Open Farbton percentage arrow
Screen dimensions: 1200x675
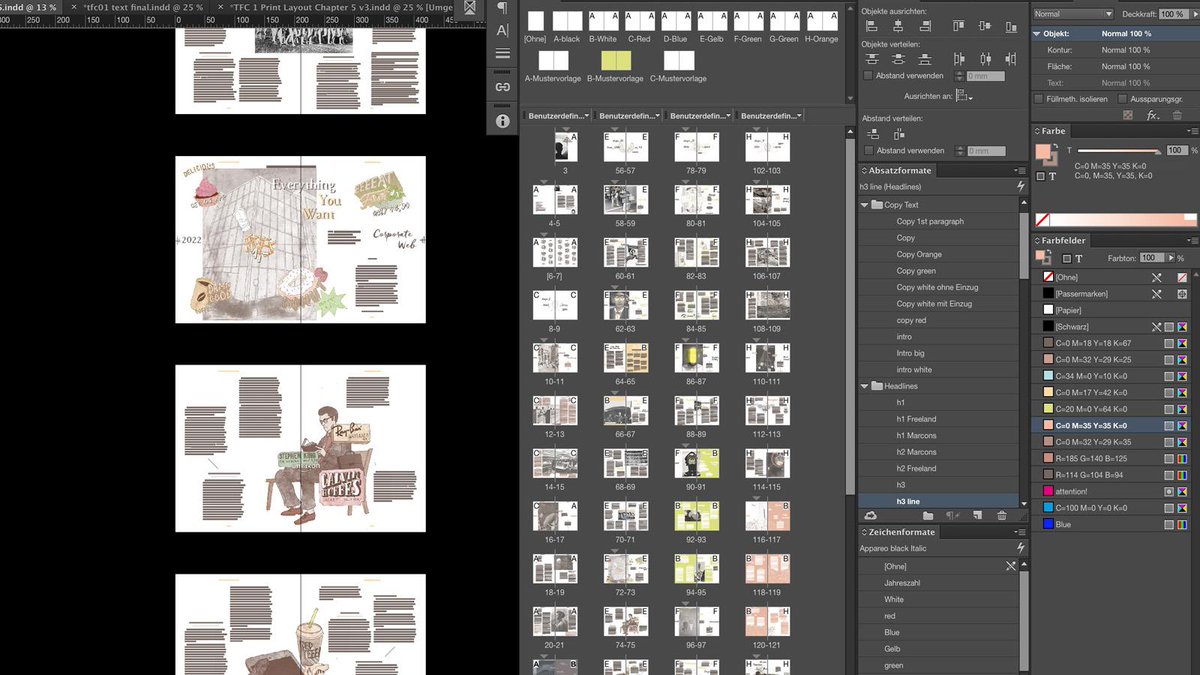point(1169,258)
